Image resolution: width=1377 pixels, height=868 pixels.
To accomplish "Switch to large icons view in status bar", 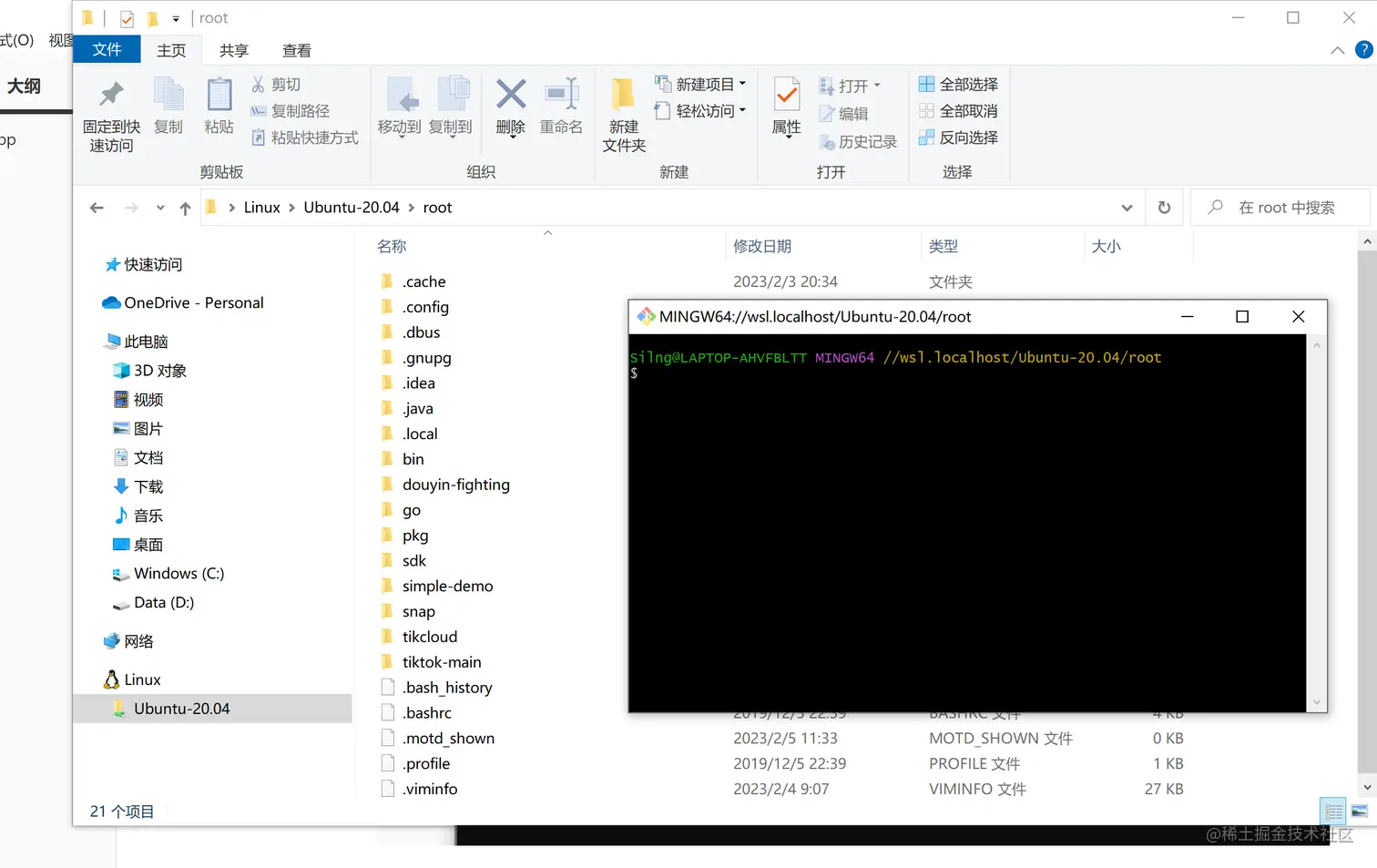I will click(x=1360, y=812).
